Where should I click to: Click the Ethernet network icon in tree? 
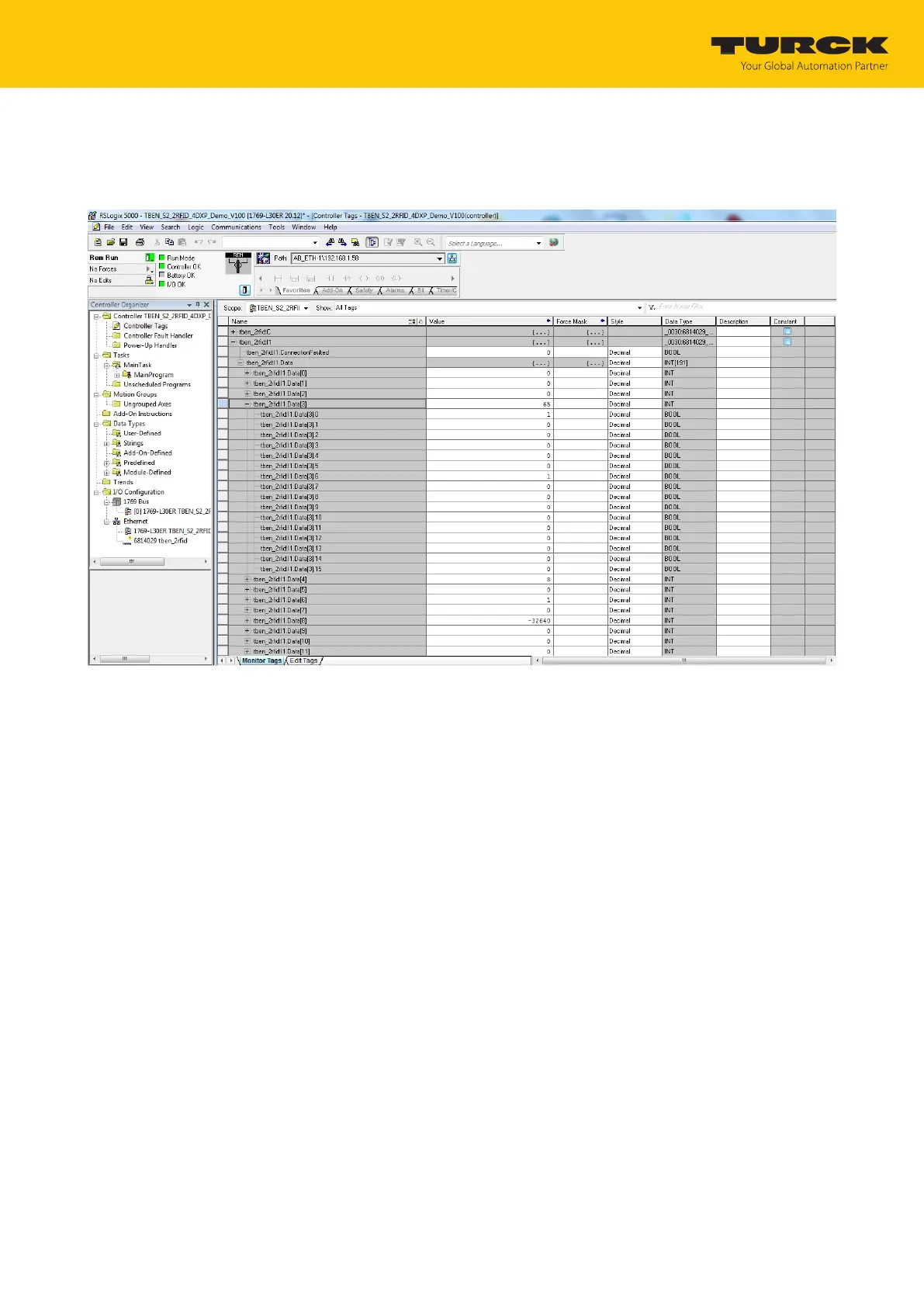[117, 522]
